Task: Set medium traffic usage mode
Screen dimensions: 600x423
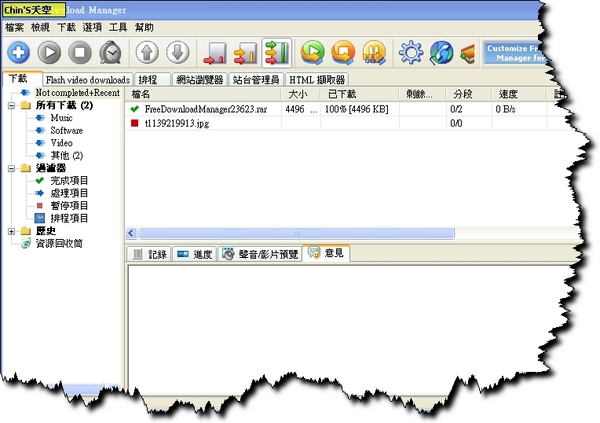Action: (245, 53)
